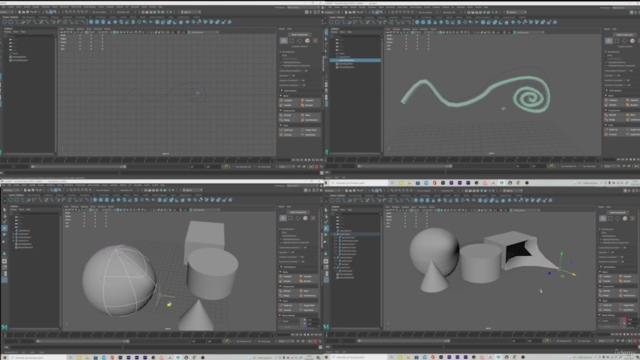Click range slider bar in top-left window

(79, 167)
